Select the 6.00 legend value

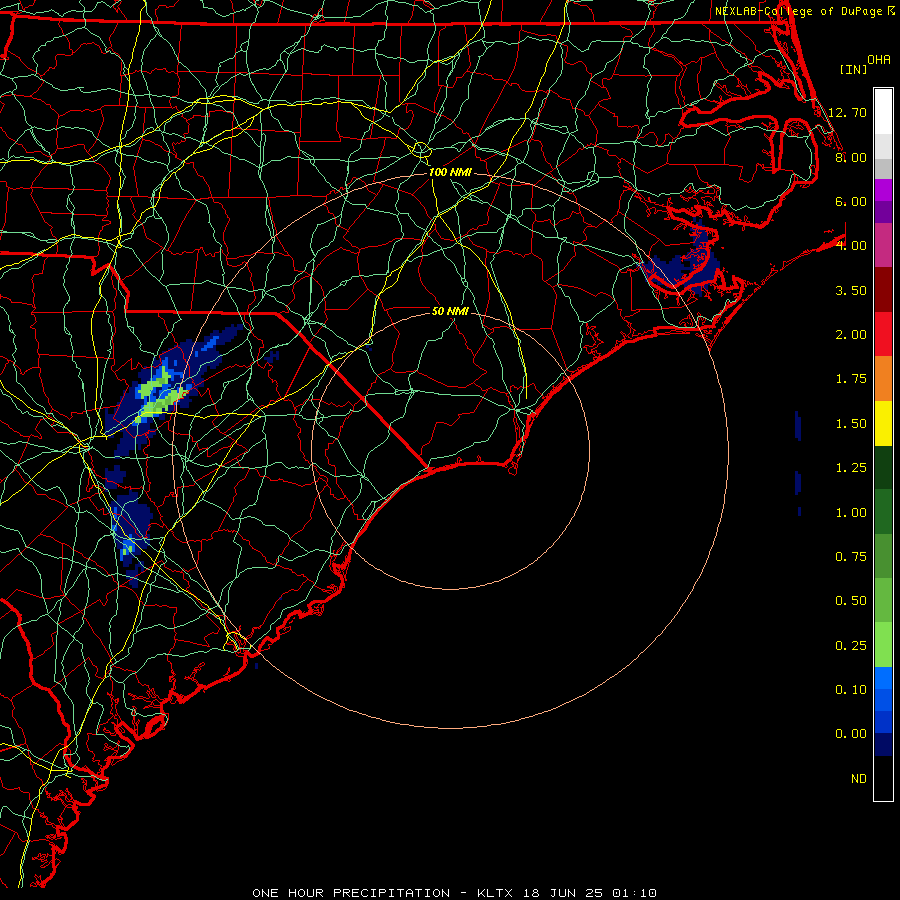pyautogui.click(x=851, y=201)
